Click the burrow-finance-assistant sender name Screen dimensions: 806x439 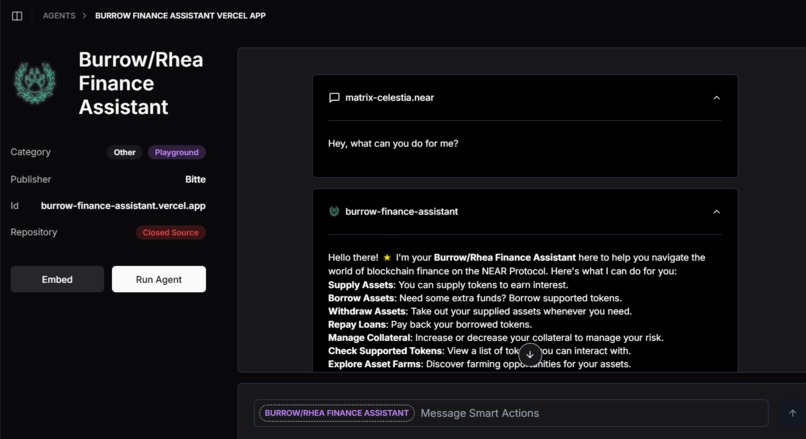click(401, 211)
